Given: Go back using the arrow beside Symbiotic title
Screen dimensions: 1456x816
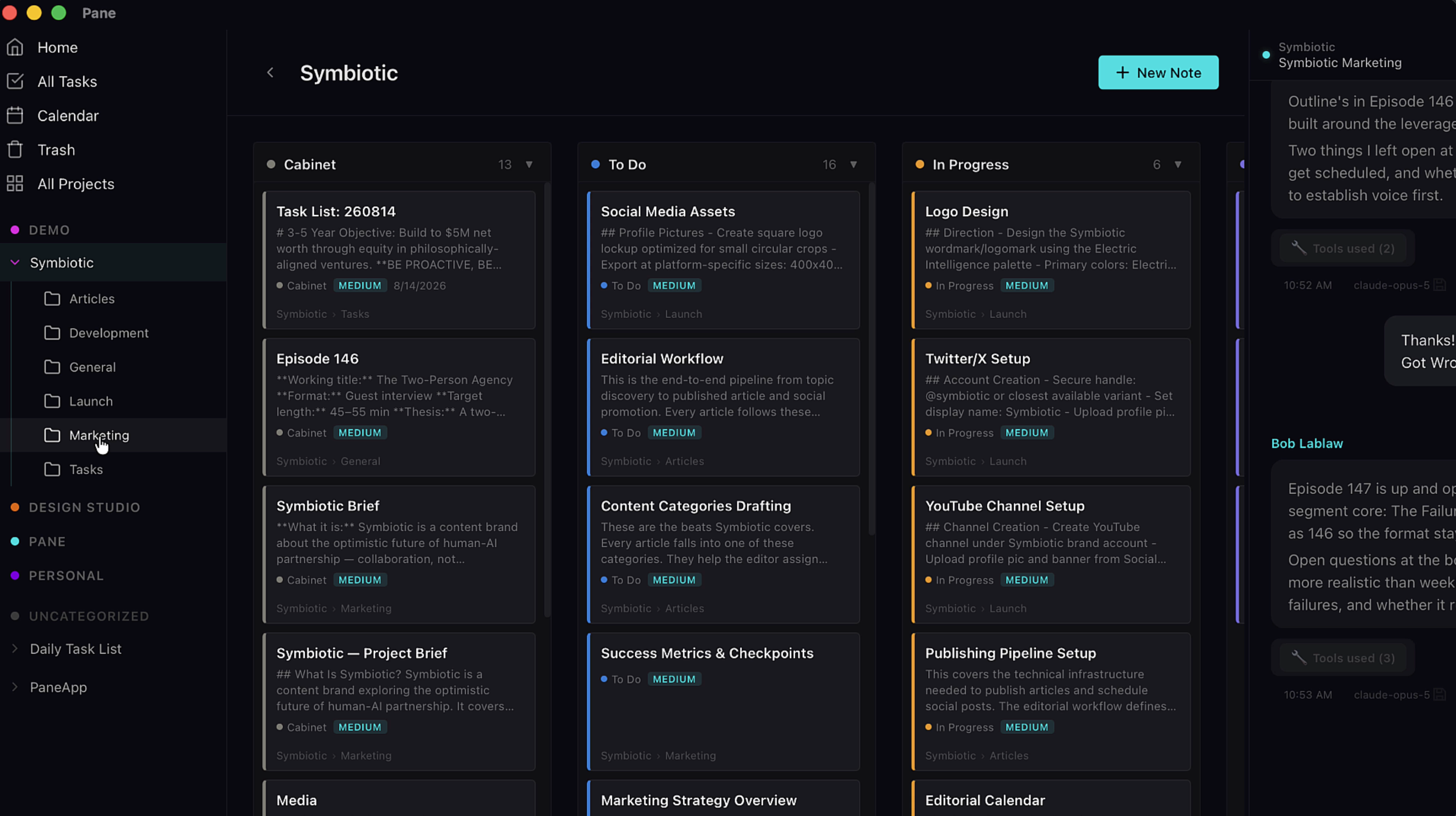Looking at the screenshot, I should [270, 73].
